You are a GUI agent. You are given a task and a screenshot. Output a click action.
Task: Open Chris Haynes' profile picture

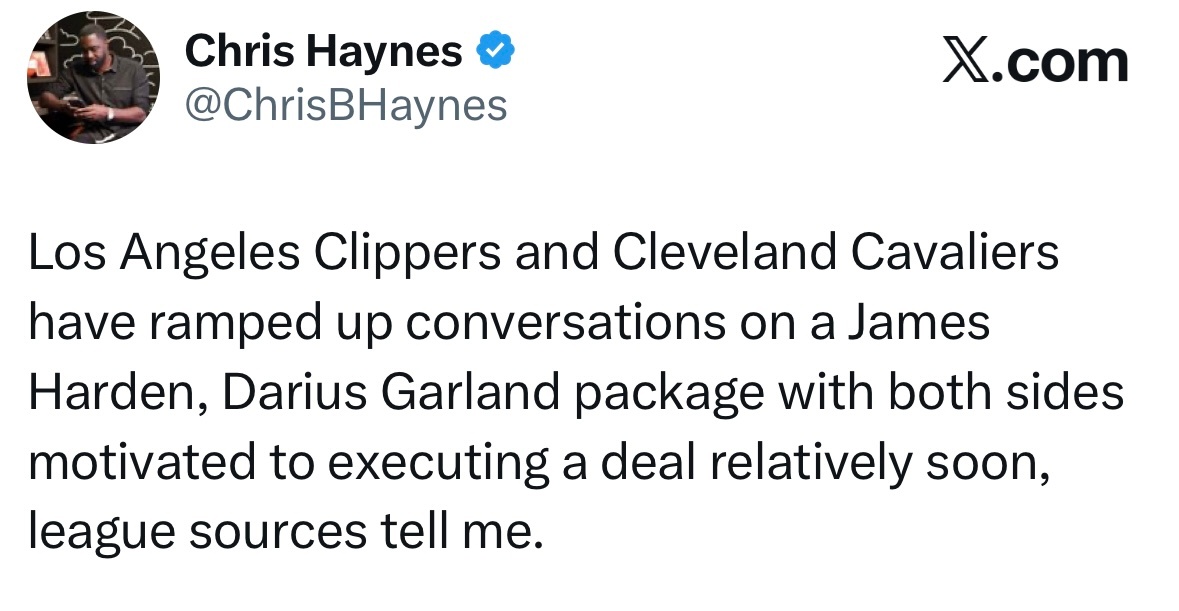click(93, 78)
